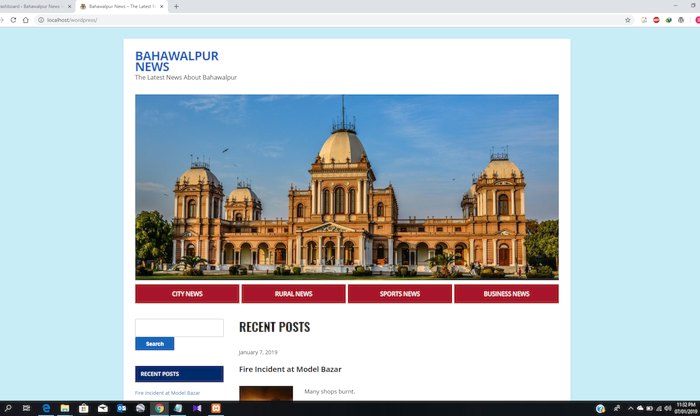Click the RECENT POSTS main heading
The height and width of the screenshot is (416, 700).
pyautogui.click(x=275, y=327)
